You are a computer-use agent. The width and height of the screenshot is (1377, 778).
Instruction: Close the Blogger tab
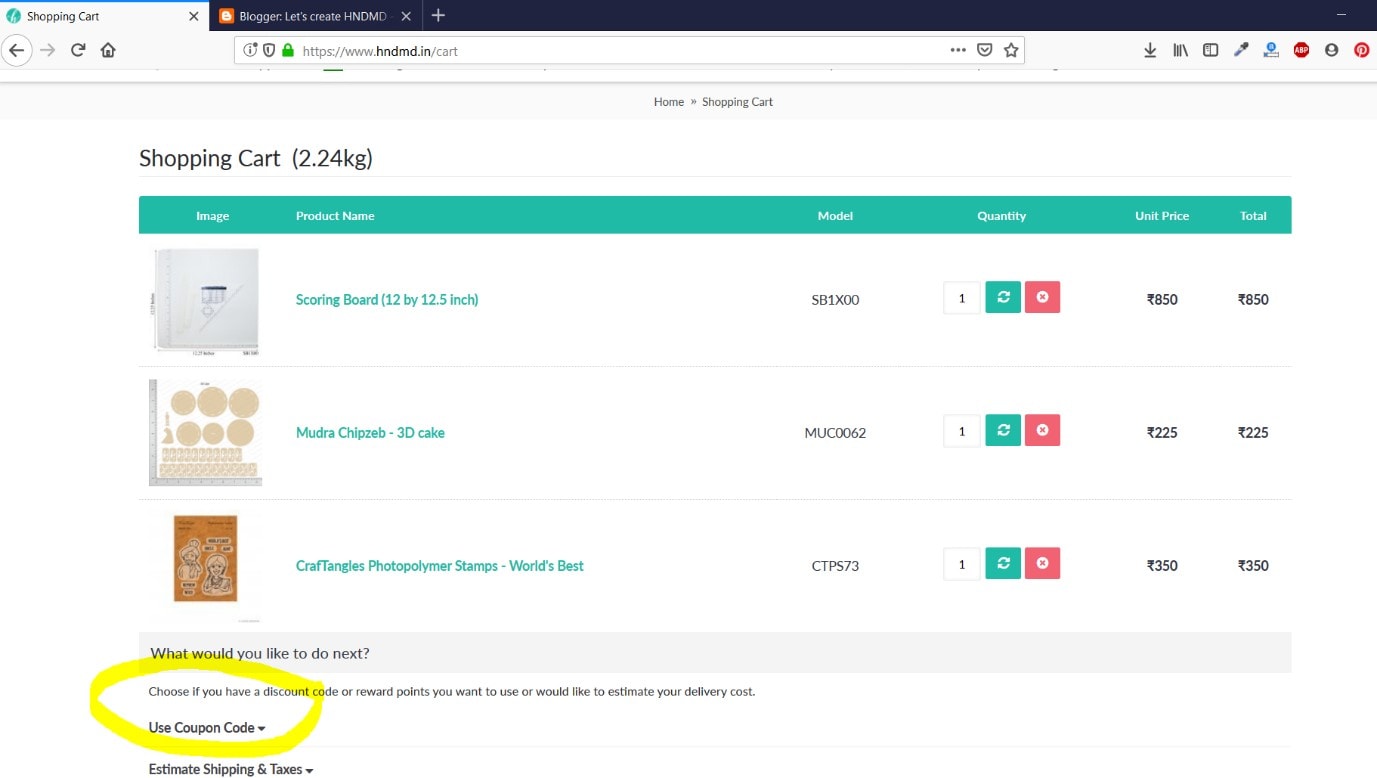pyautogui.click(x=406, y=16)
